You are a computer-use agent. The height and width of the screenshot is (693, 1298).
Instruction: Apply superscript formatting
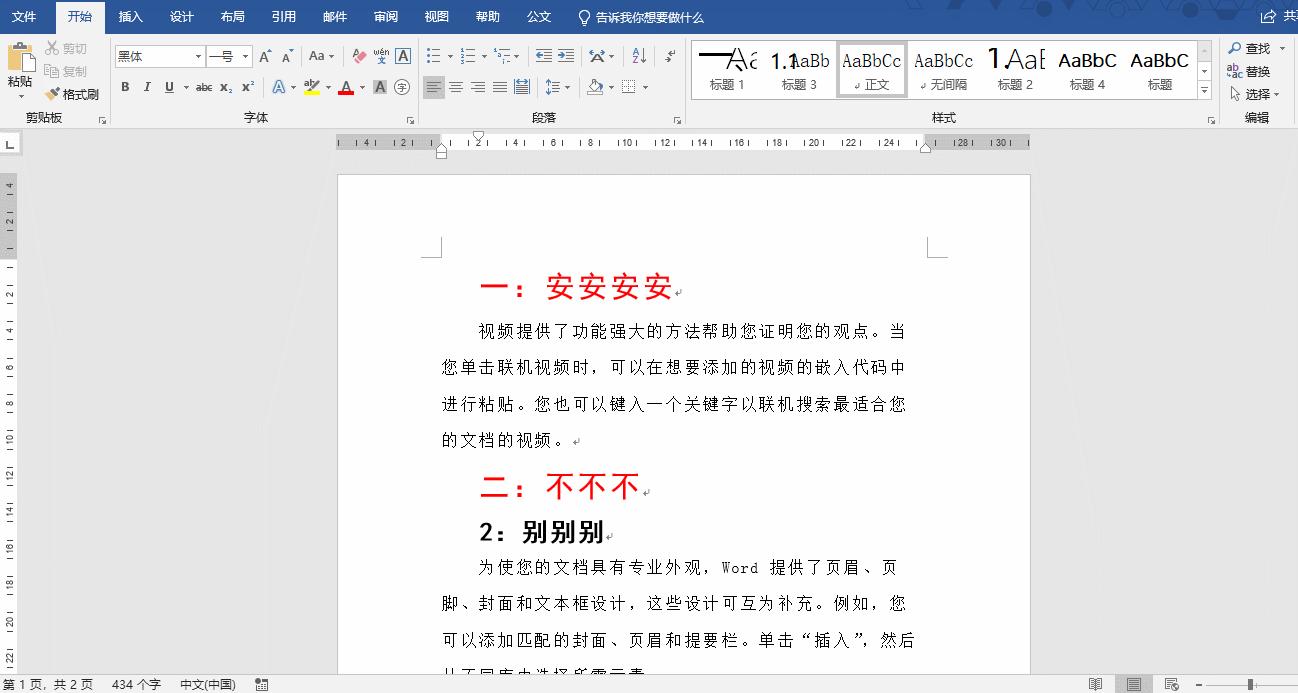[247, 87]
